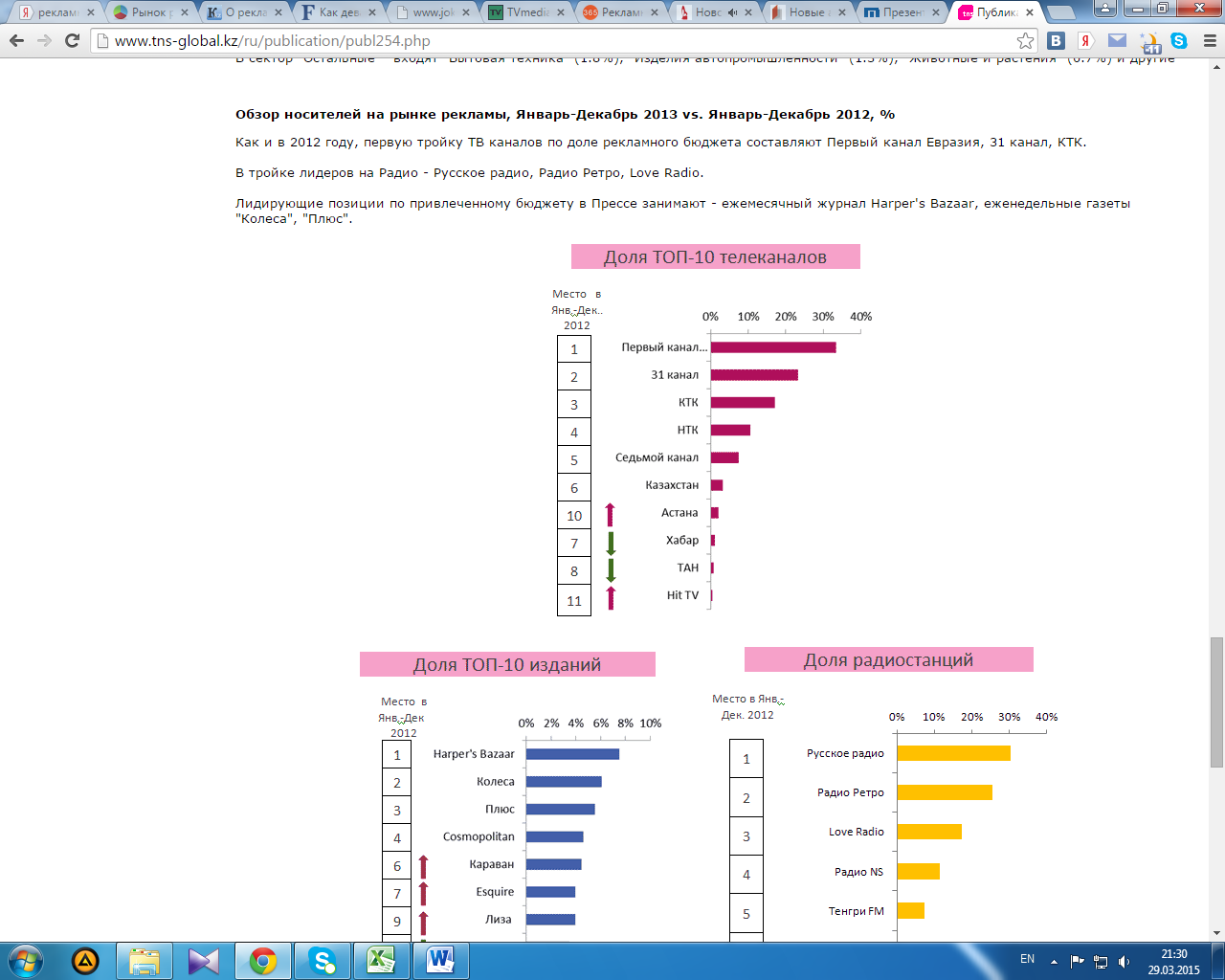This screenshot has height=980, width=1225.
Task: Switch to the О рекла tab
Action: coord(245,12)
